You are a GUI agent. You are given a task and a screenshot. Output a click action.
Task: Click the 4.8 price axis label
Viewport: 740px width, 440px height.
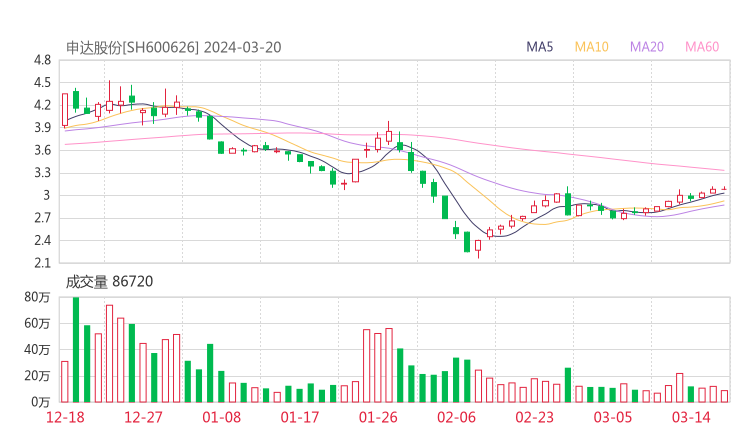pos(42,60)
